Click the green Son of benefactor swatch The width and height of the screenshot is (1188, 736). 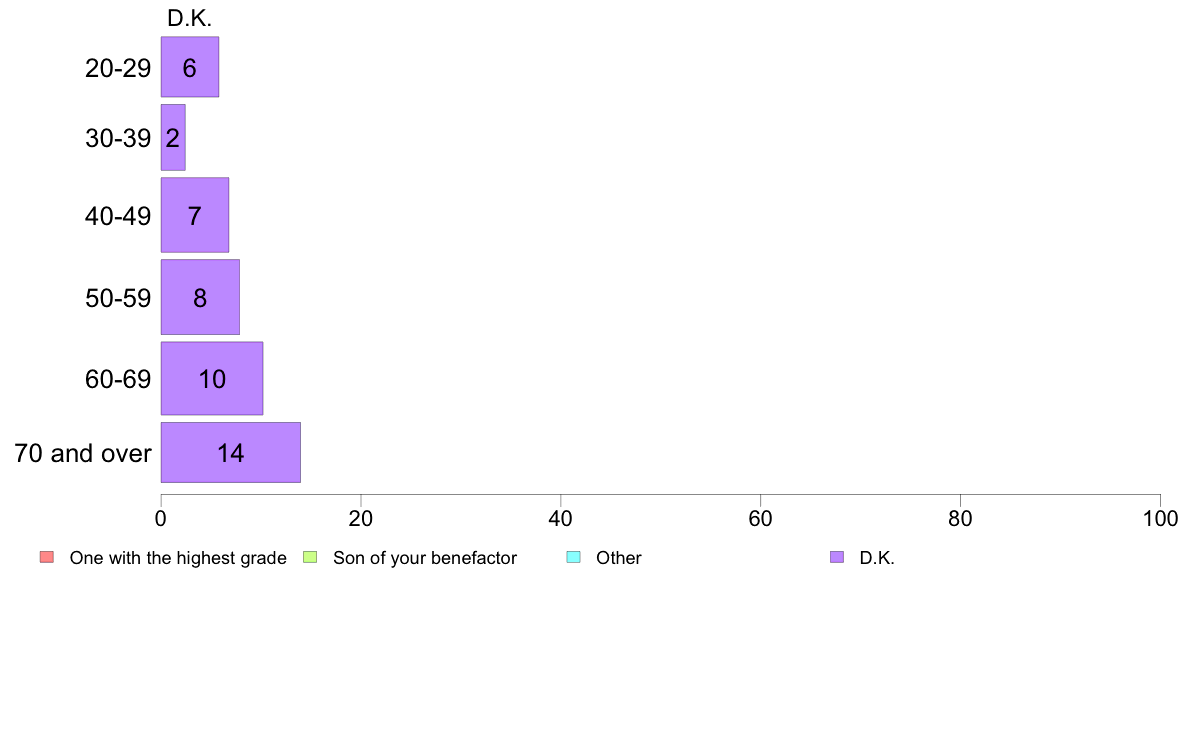310,557
